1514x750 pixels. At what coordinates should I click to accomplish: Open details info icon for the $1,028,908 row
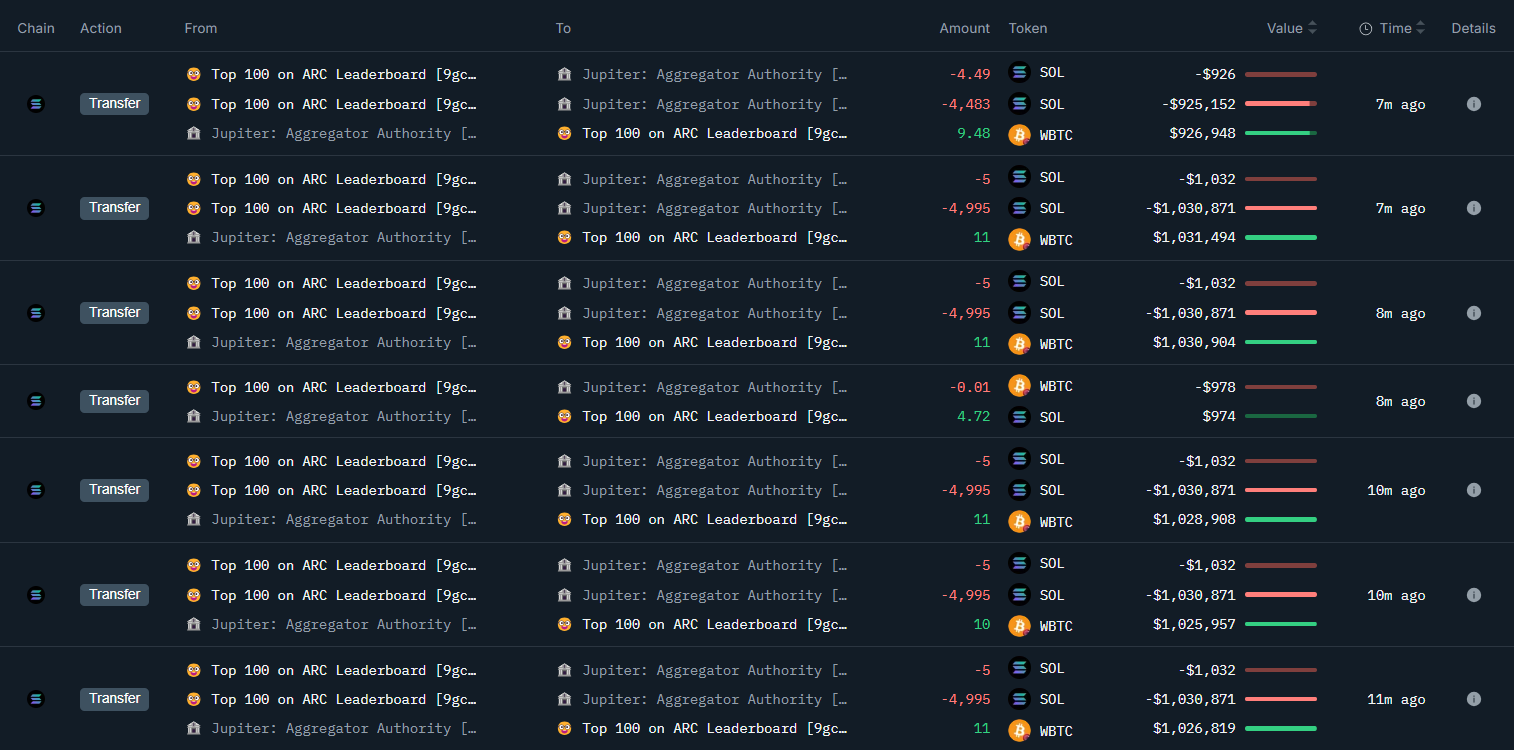coord(1473,490)
